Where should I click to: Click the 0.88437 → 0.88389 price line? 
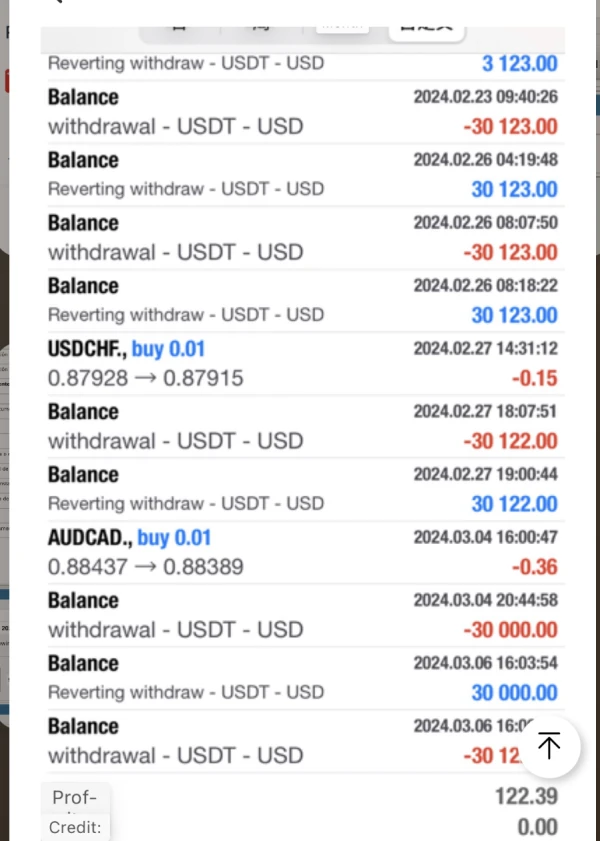coord(146,567)
